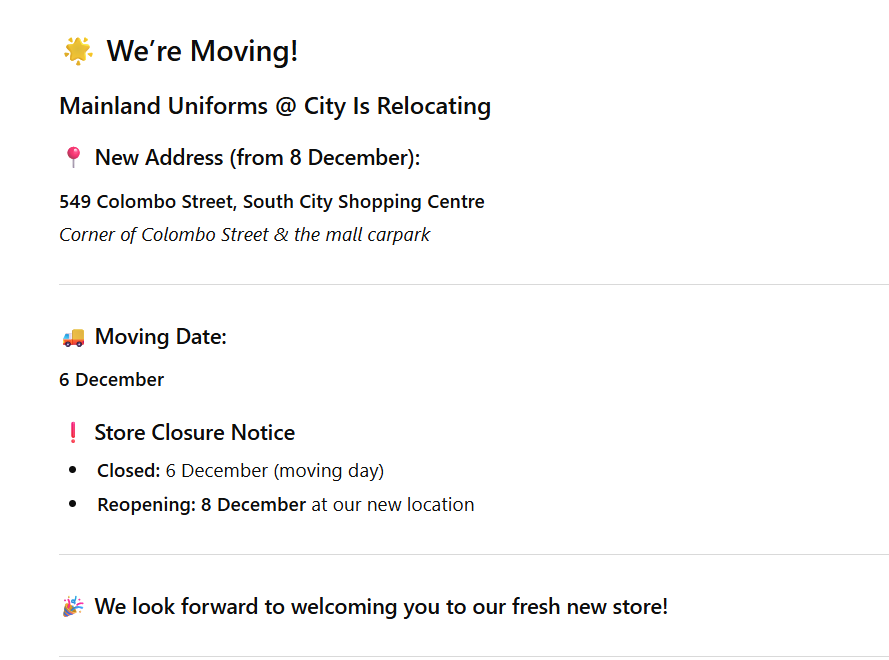Click the "Store Closure Notice" heading
Viewport: 889px width, 660px height.
194,433
